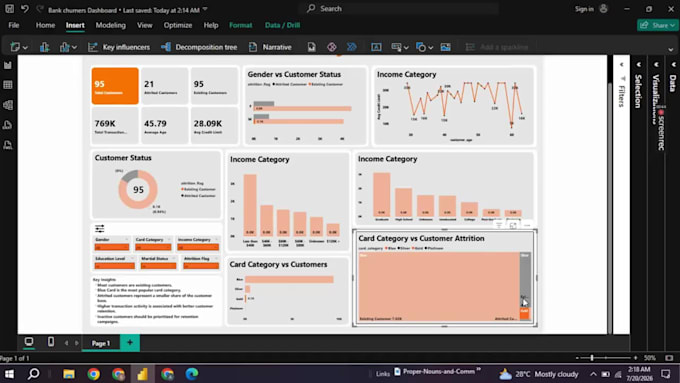Open Model view in left sidebar
680x383 pixels.
(8, 105)
